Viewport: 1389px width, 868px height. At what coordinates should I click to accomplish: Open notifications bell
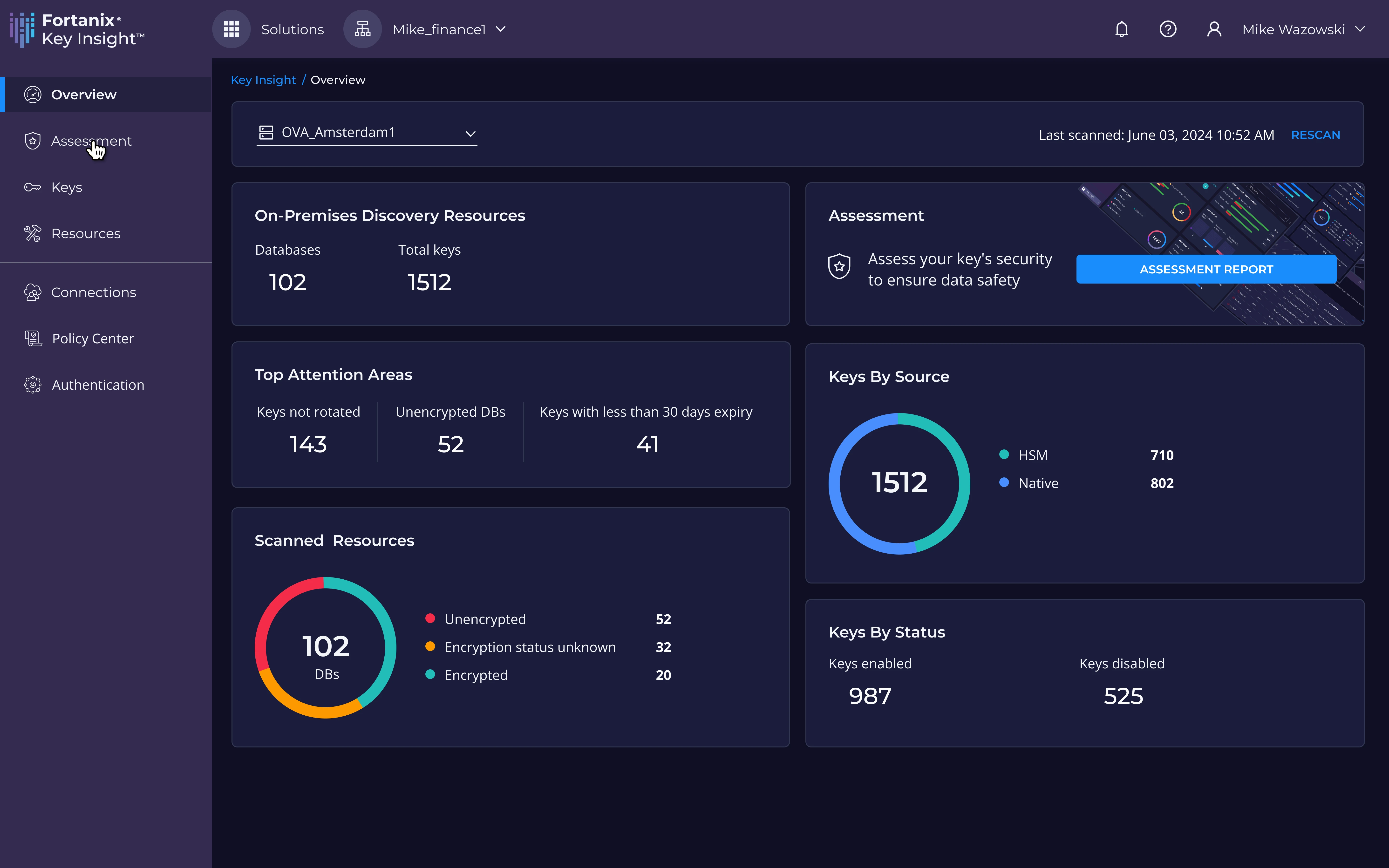(x=1122, y=29)
